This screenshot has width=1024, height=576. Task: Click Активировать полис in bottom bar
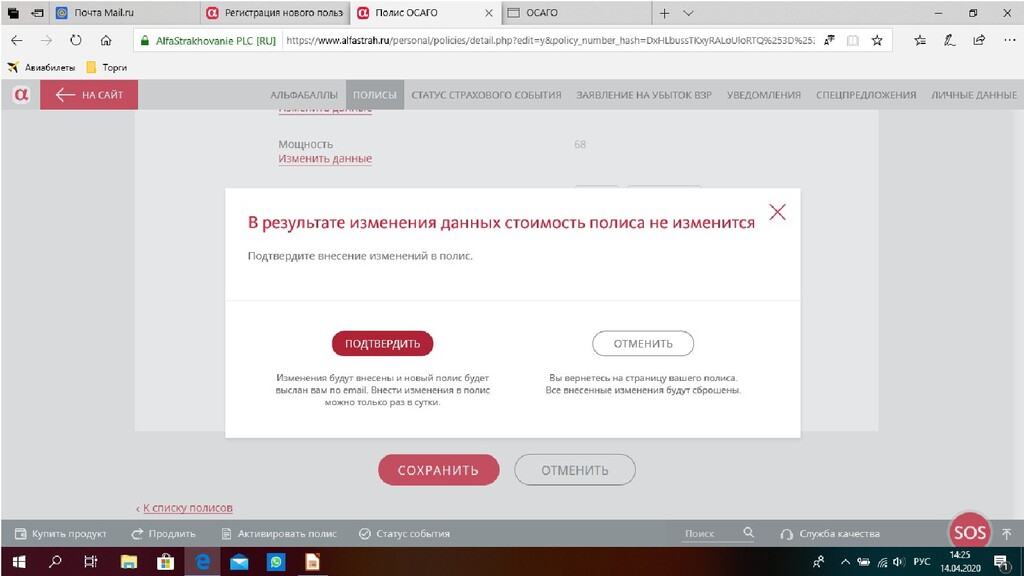[279, 534]
